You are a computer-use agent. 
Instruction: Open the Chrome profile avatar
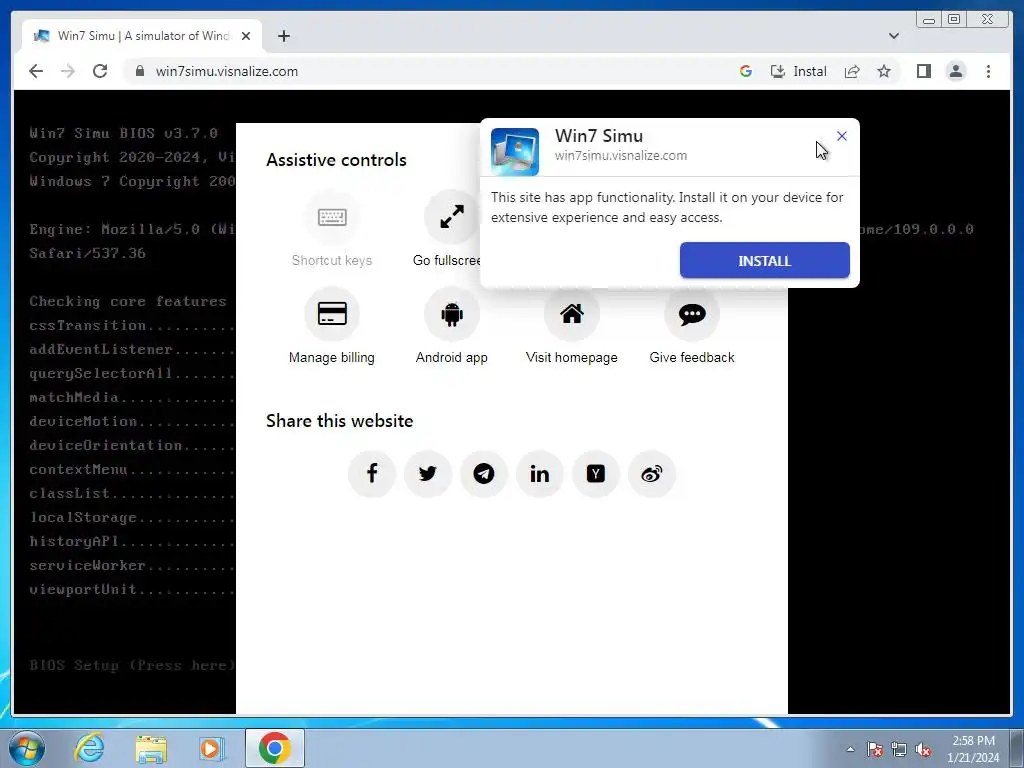956,71
